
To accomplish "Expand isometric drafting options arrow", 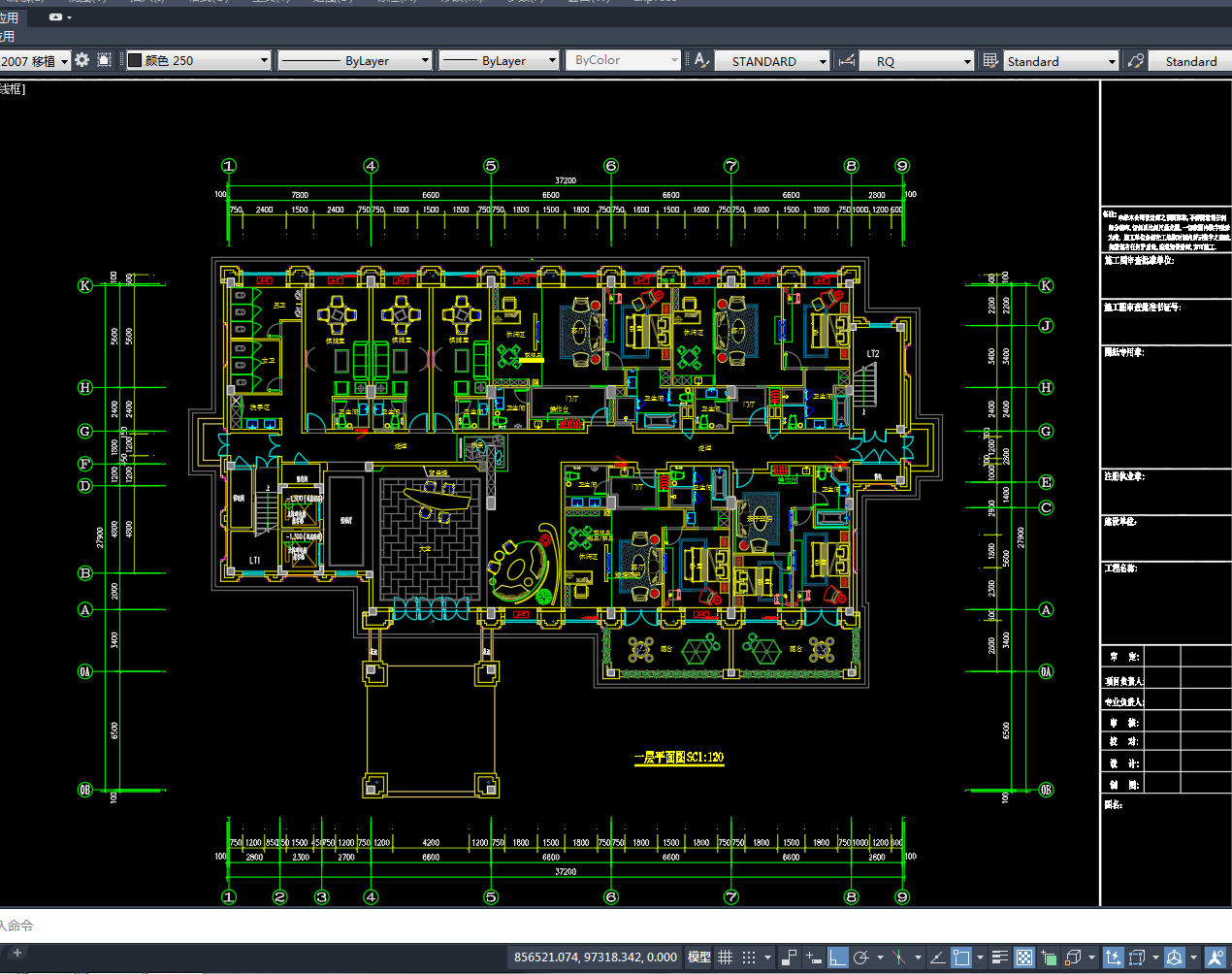I will point(918,958).
